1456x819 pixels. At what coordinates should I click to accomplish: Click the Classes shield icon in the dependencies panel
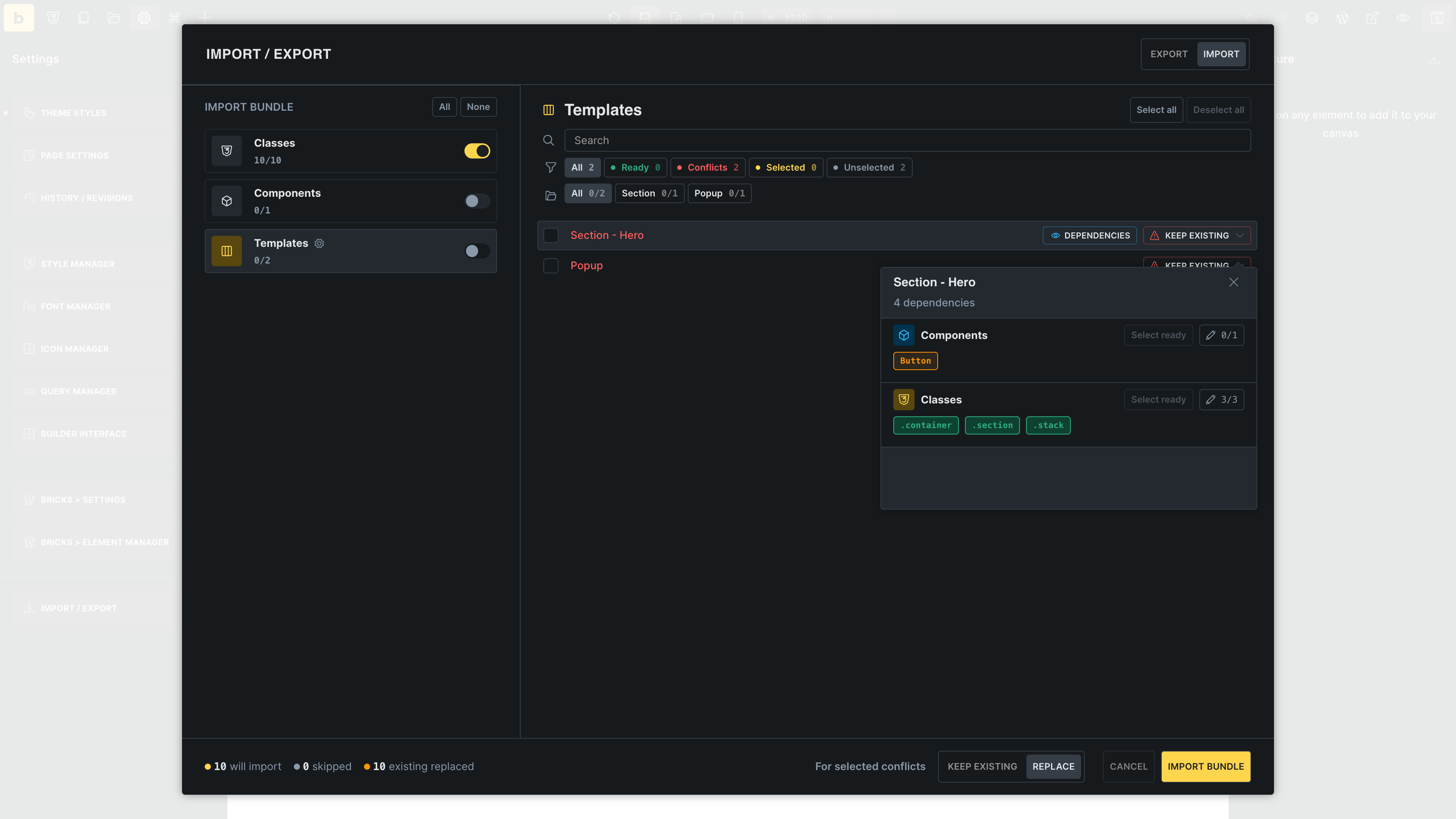click(904, 400)
